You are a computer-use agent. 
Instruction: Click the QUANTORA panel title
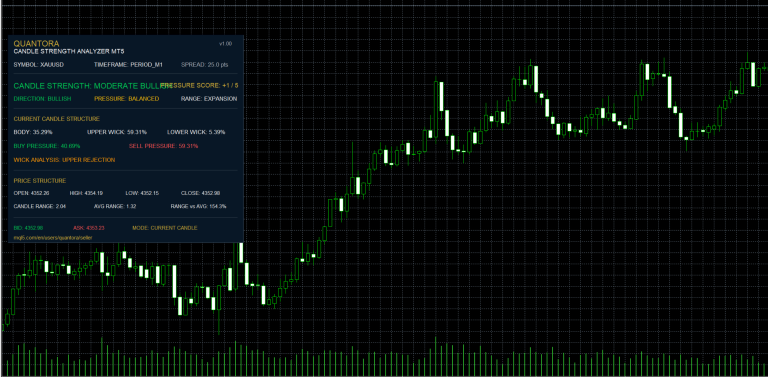pyautogui.click(x=36, y=44)
